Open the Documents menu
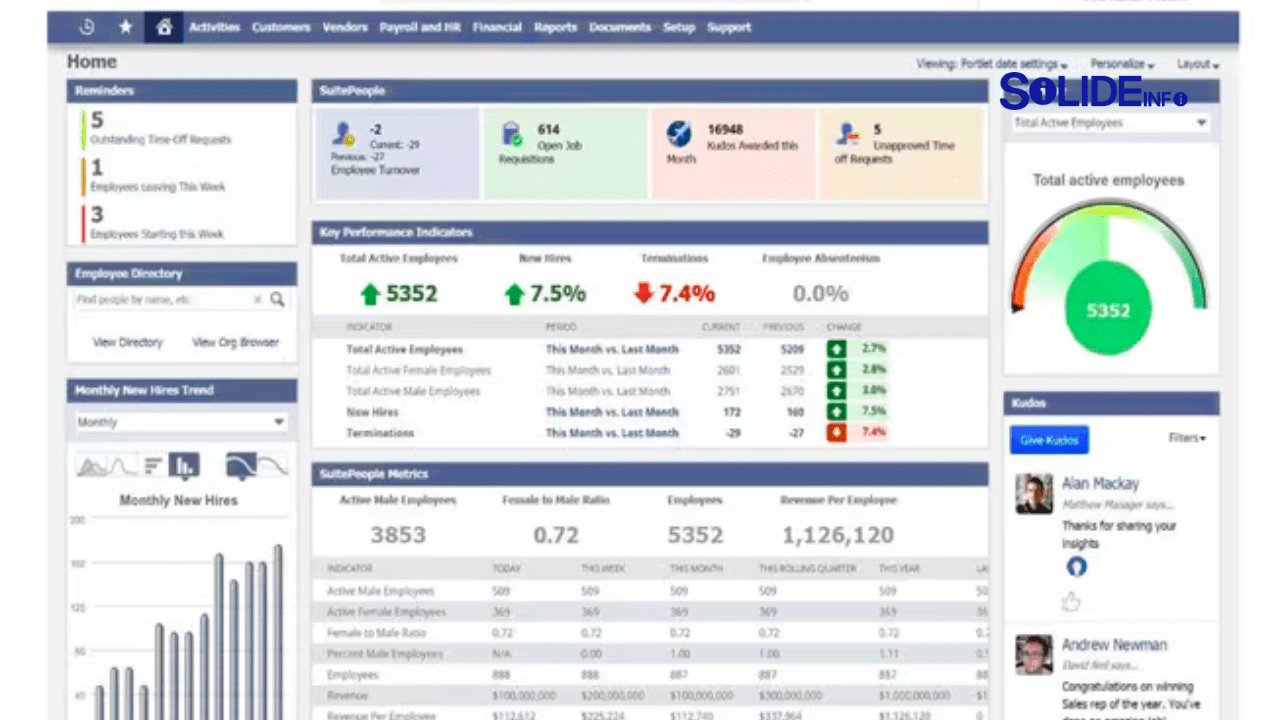 (620, 27)
